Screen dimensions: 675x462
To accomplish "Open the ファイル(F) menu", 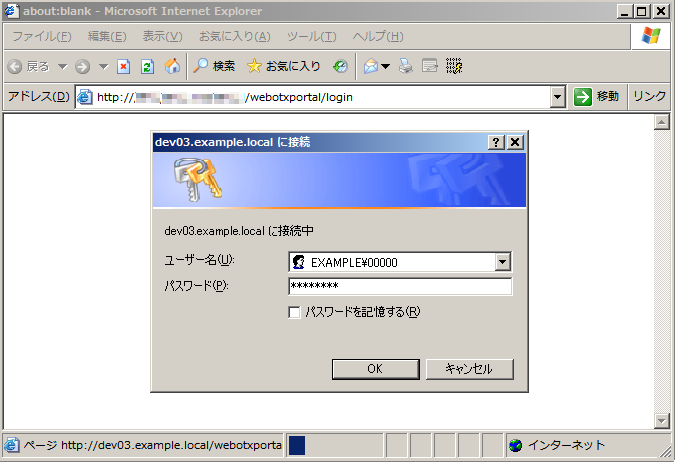I will click(42, 36).
